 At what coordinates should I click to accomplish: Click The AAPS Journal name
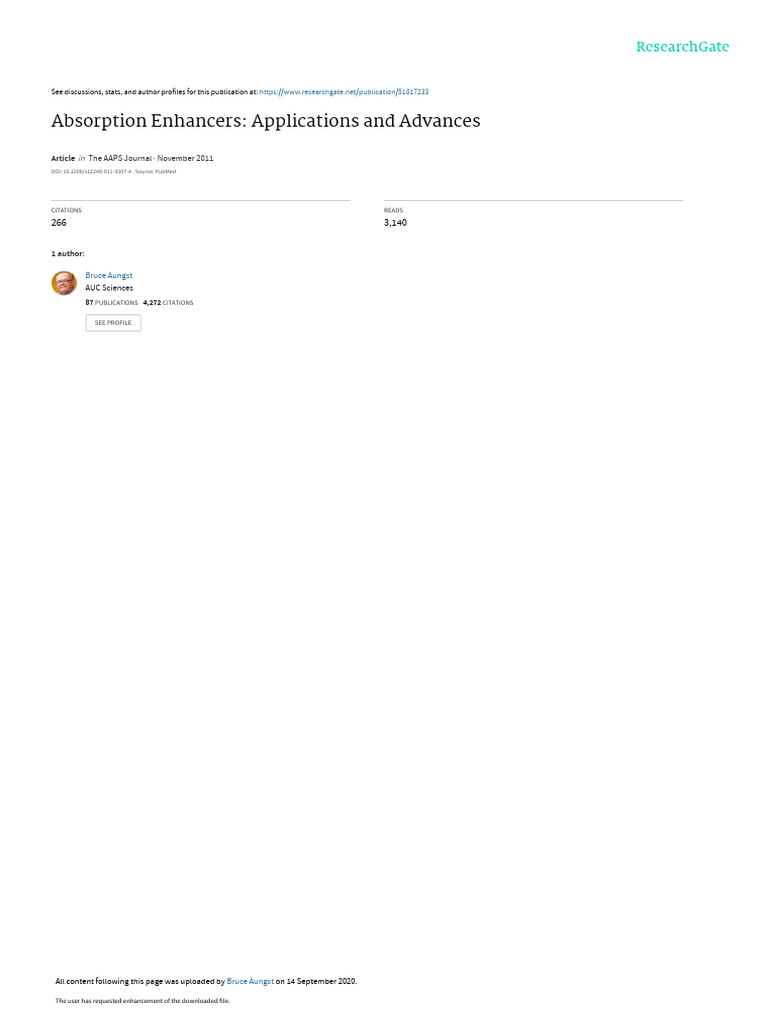[120, 158]
